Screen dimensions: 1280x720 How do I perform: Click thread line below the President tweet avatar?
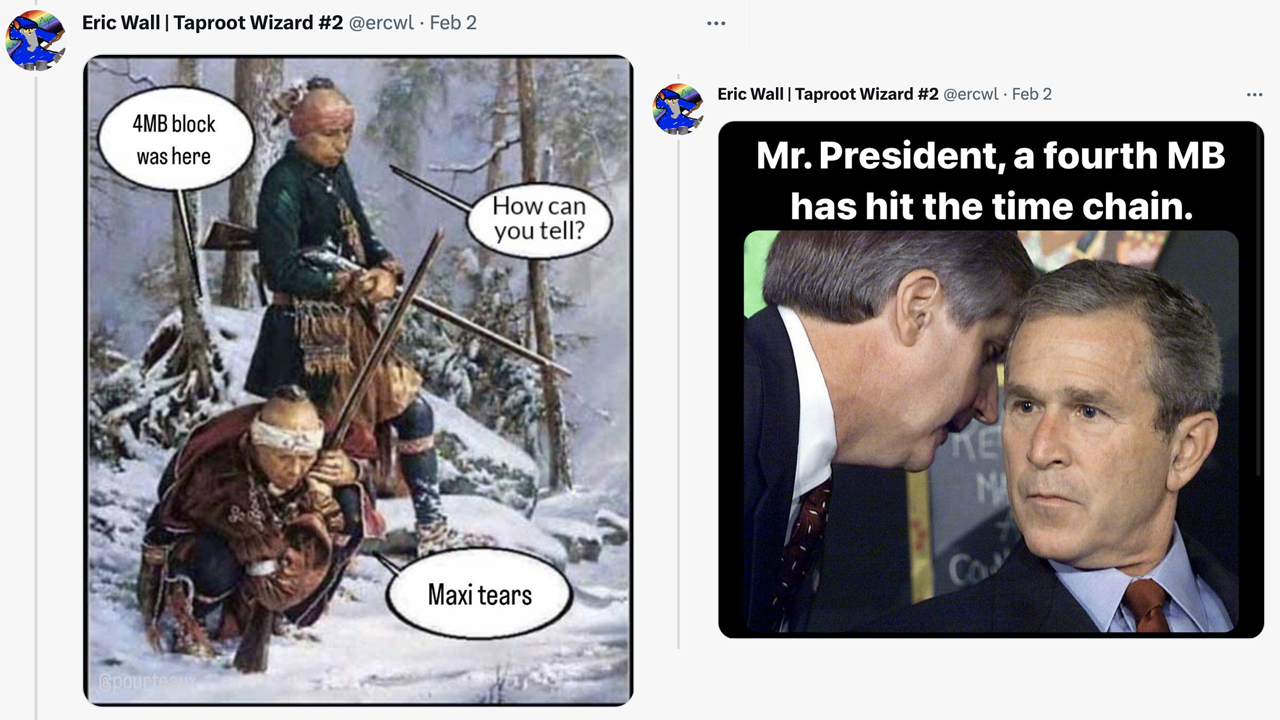(678, 400)
